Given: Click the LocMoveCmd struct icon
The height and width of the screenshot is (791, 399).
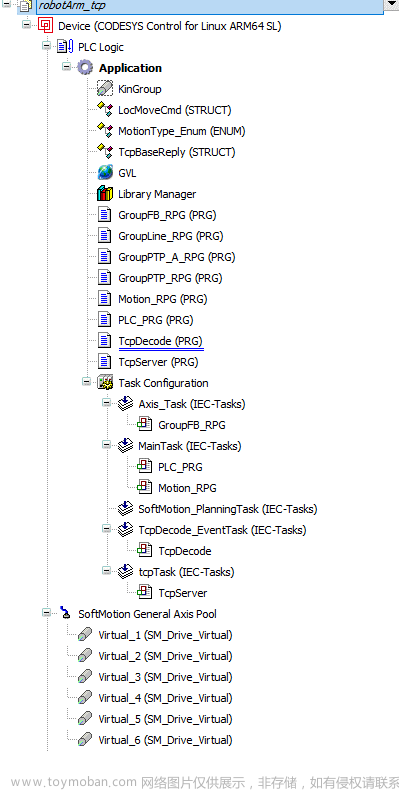Looking at the screenshot, I should pos(104,109).
